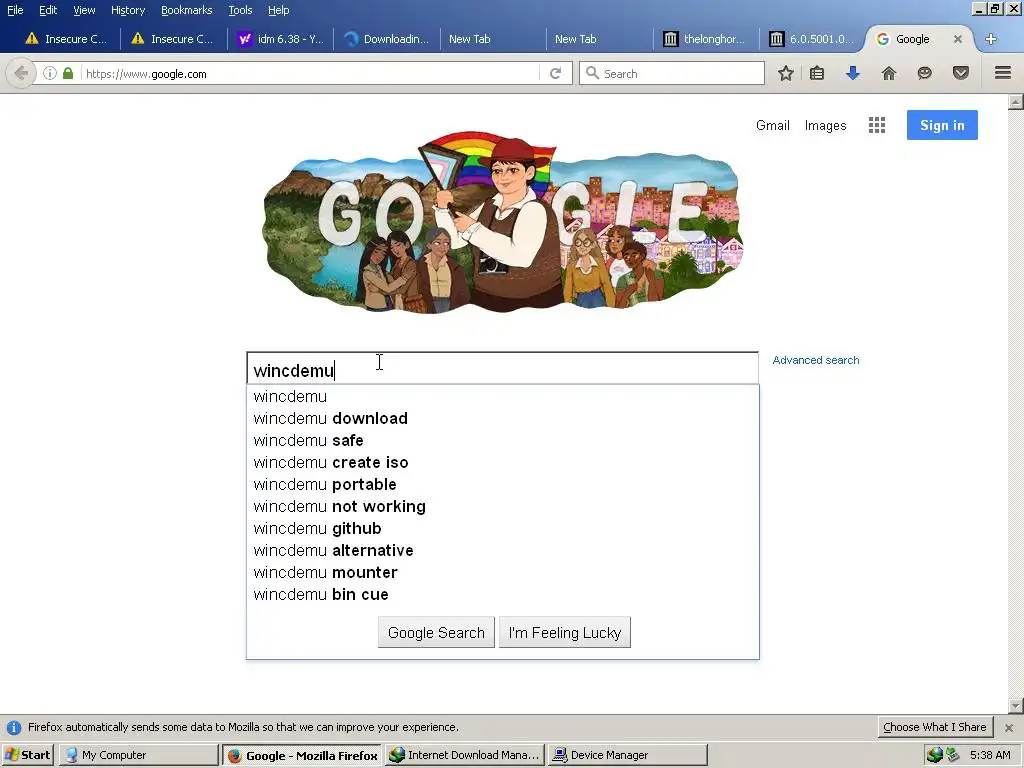The width and height of the screenshot is (1024, 768).
Task: Select 'wincdemu github' suggestion
Action: coord(503,528)
